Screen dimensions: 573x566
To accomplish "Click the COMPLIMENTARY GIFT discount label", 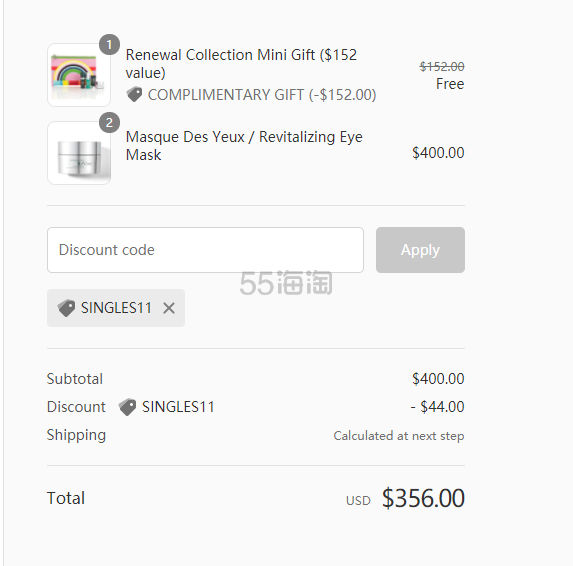I will tap(262, 95).
